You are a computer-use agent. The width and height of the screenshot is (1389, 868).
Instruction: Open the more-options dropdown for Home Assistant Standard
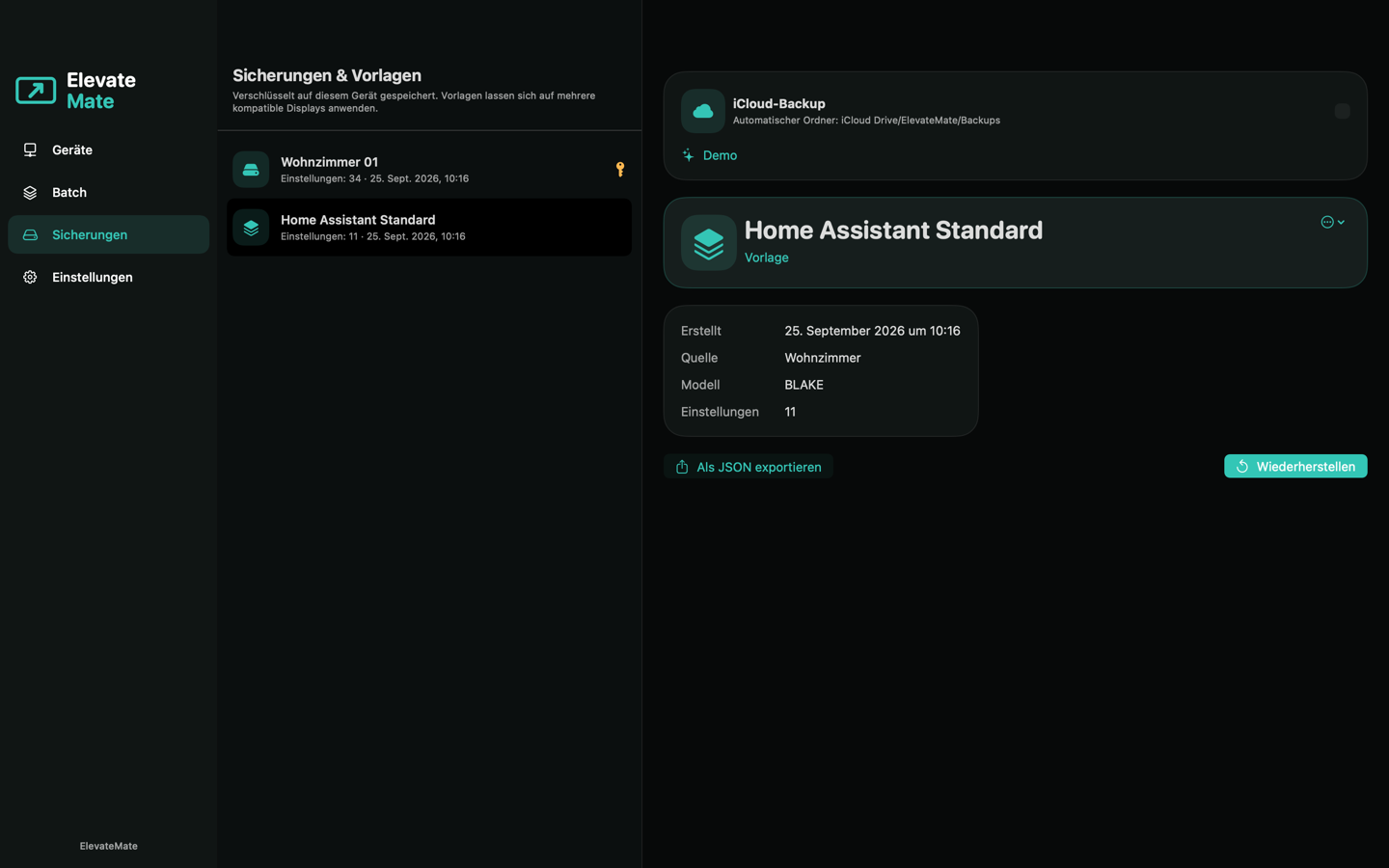pyautogui.click(x=1333, y=222)
